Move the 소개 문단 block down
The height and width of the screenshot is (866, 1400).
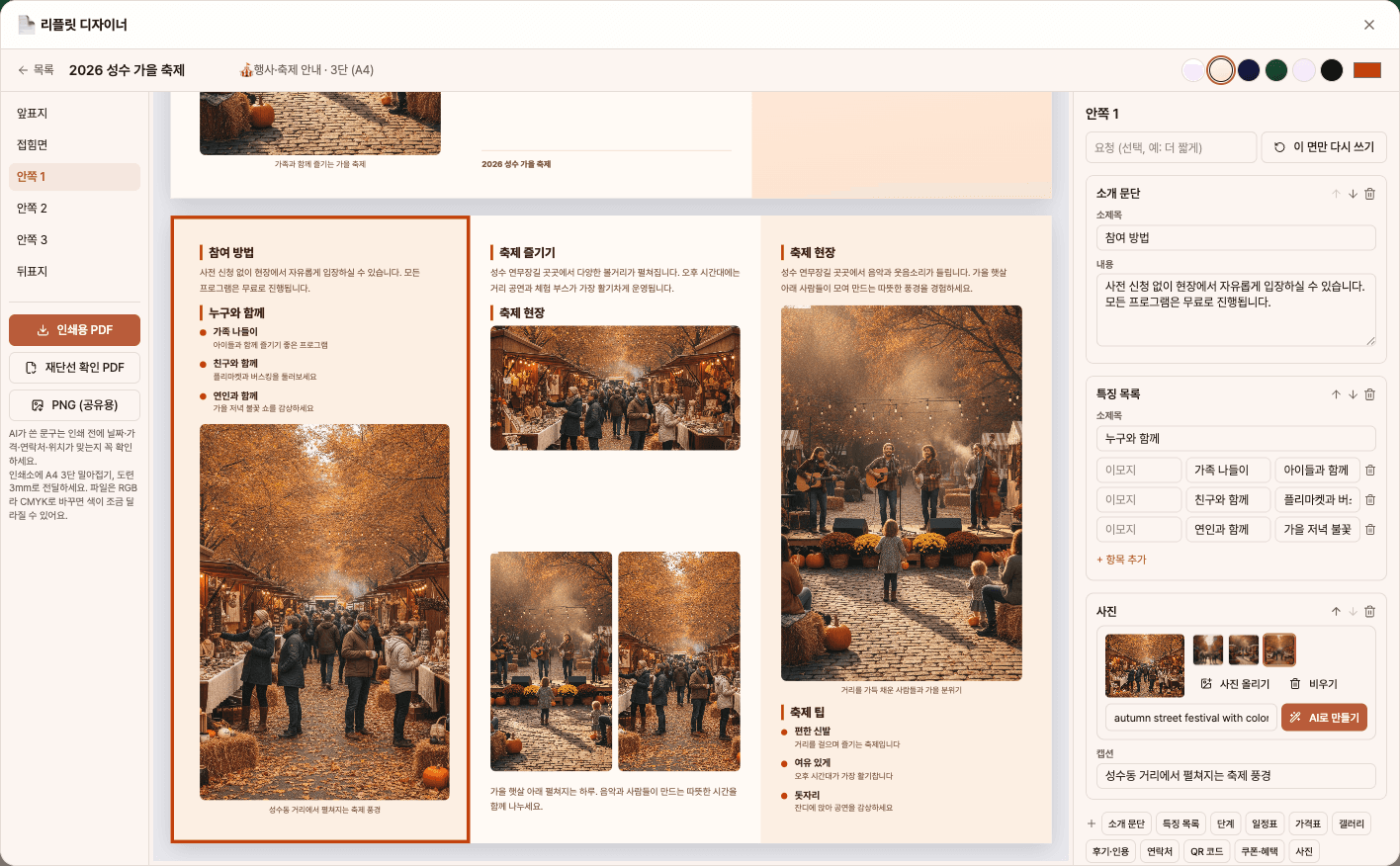click(1353, 194)
